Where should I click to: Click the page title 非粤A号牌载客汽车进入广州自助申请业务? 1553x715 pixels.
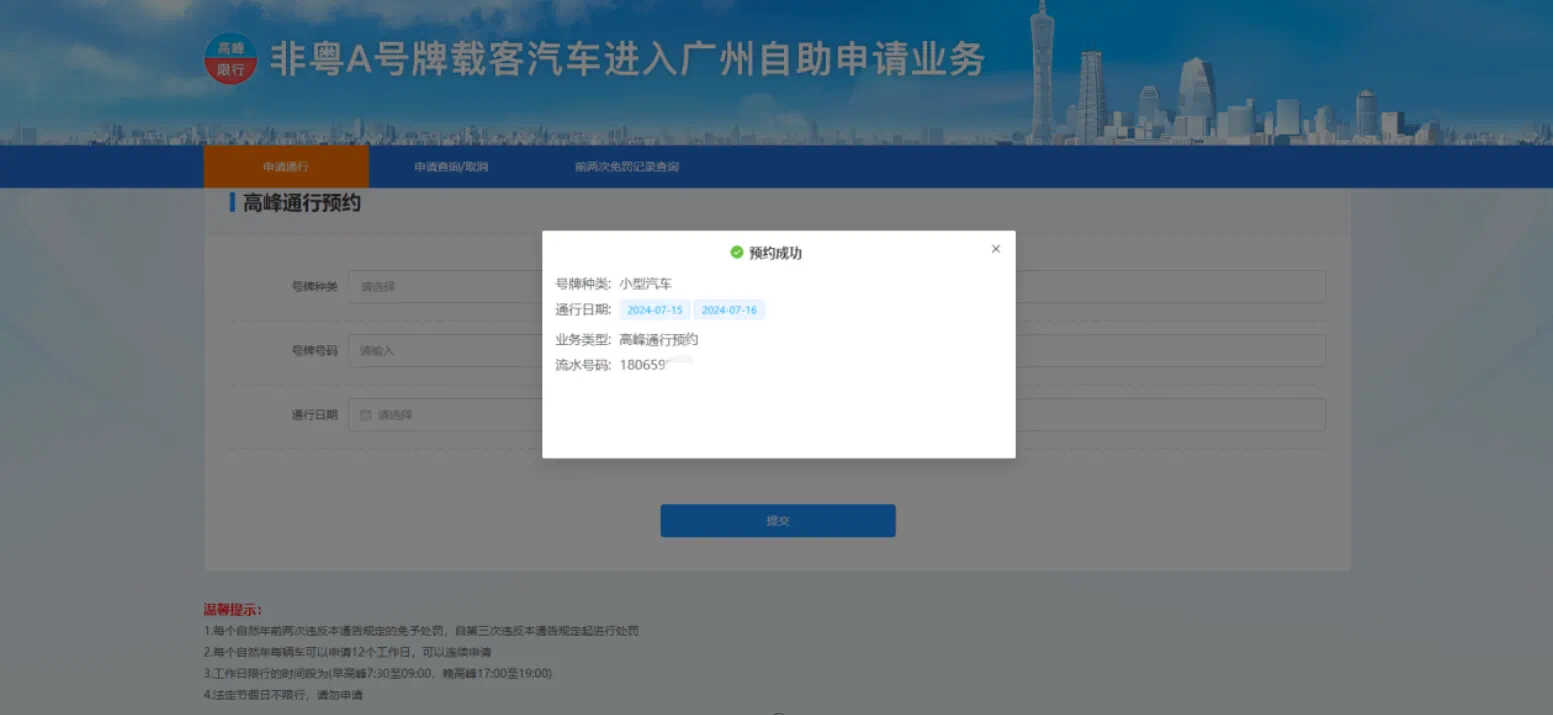click(627, 60)
